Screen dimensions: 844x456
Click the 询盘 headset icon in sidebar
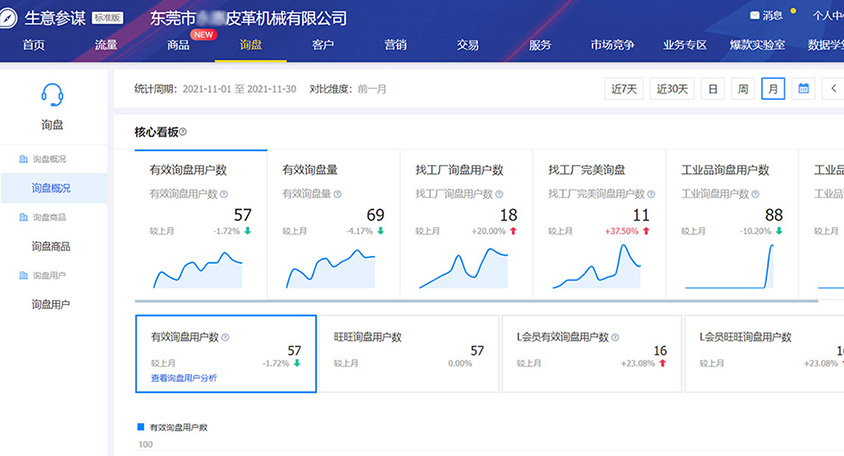click(52, 95)
